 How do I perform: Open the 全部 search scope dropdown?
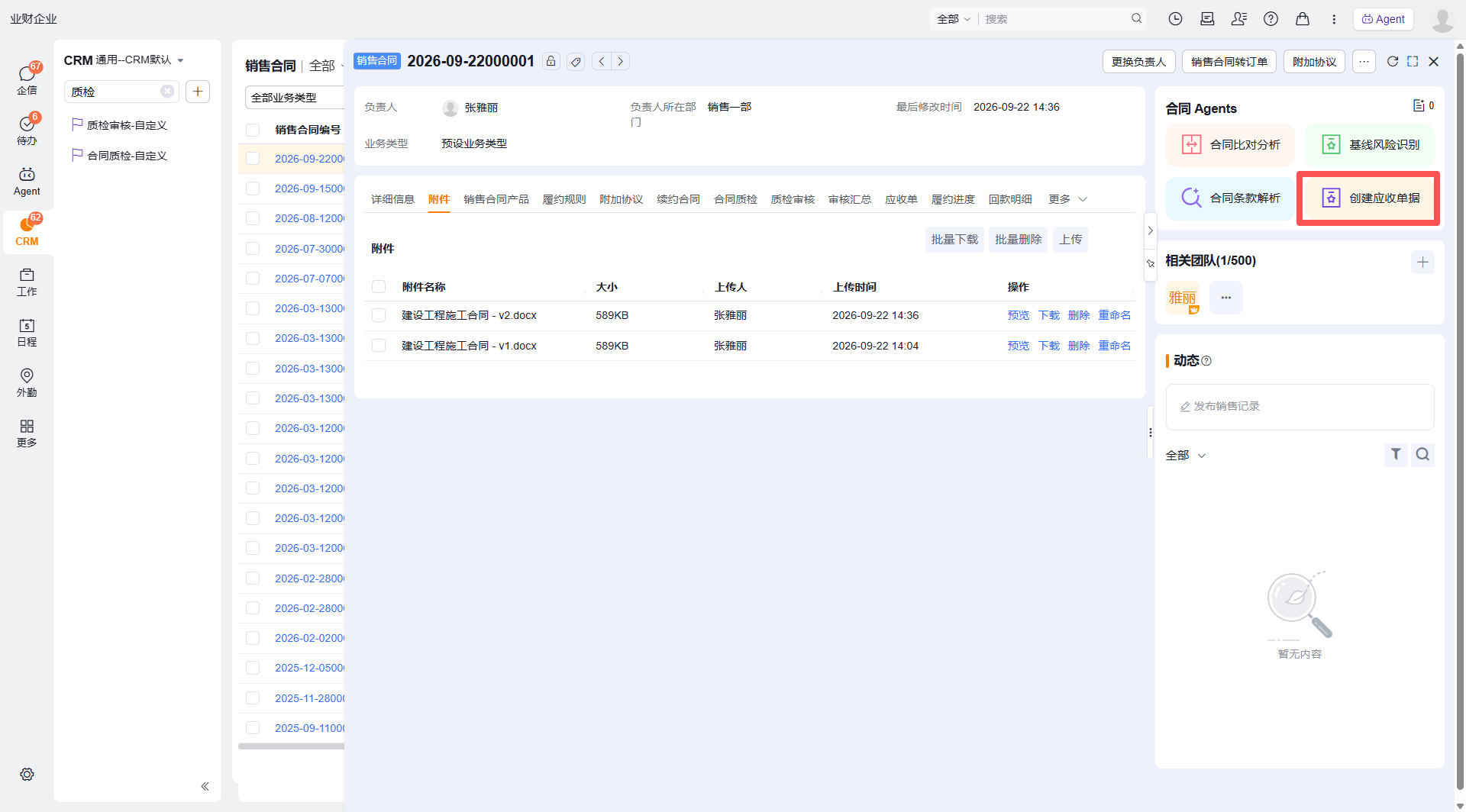click(x=954, y=19)
